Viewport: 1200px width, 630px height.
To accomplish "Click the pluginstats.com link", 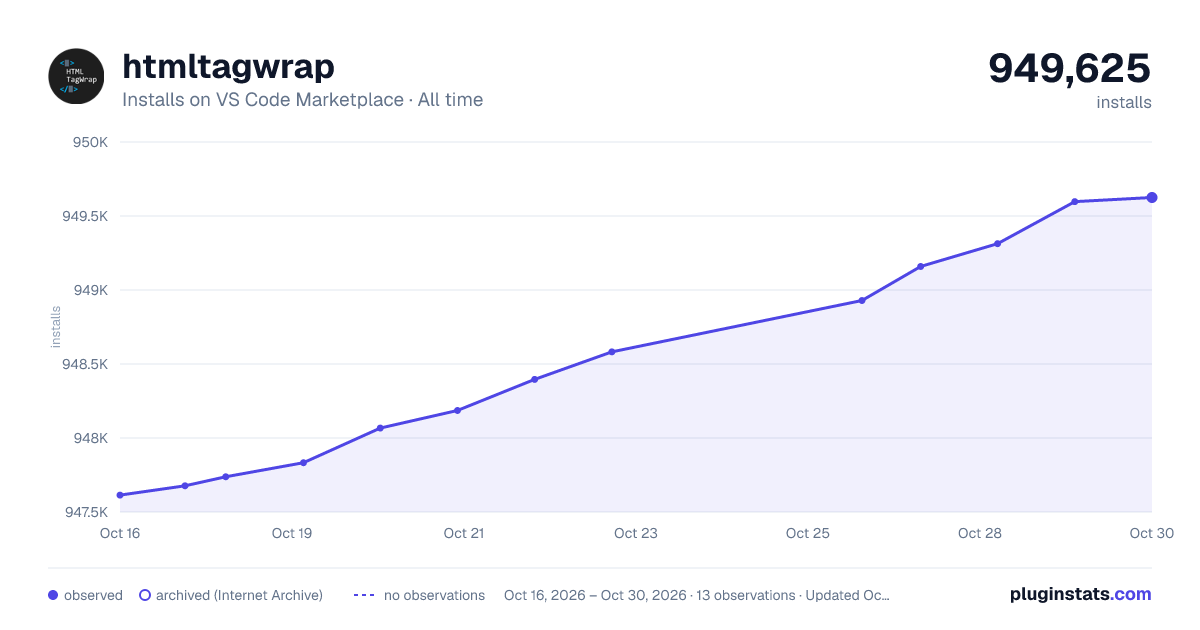I will click(x=1081, y=594).
